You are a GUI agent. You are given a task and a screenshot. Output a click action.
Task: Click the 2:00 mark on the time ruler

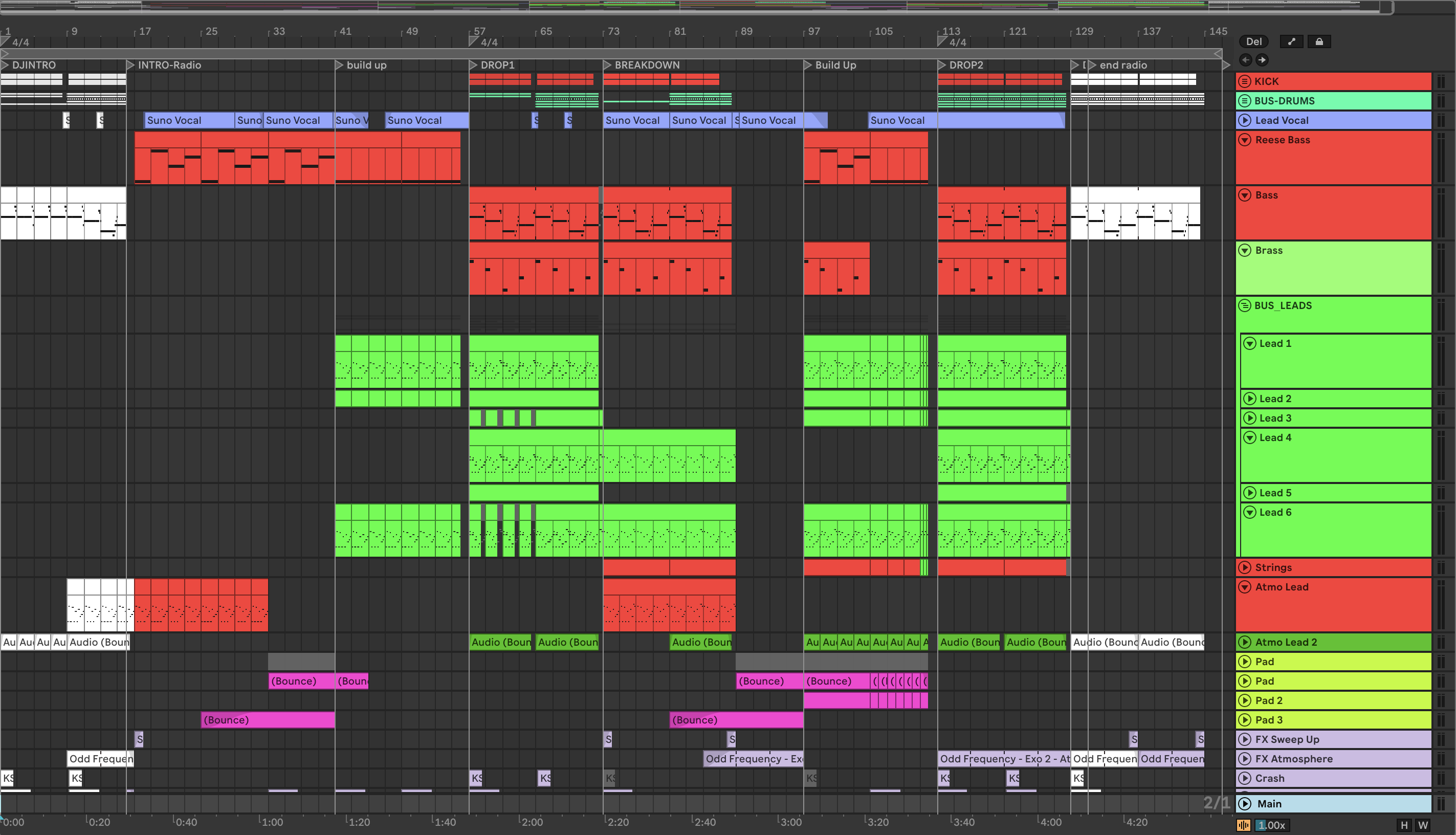point(532,822)
